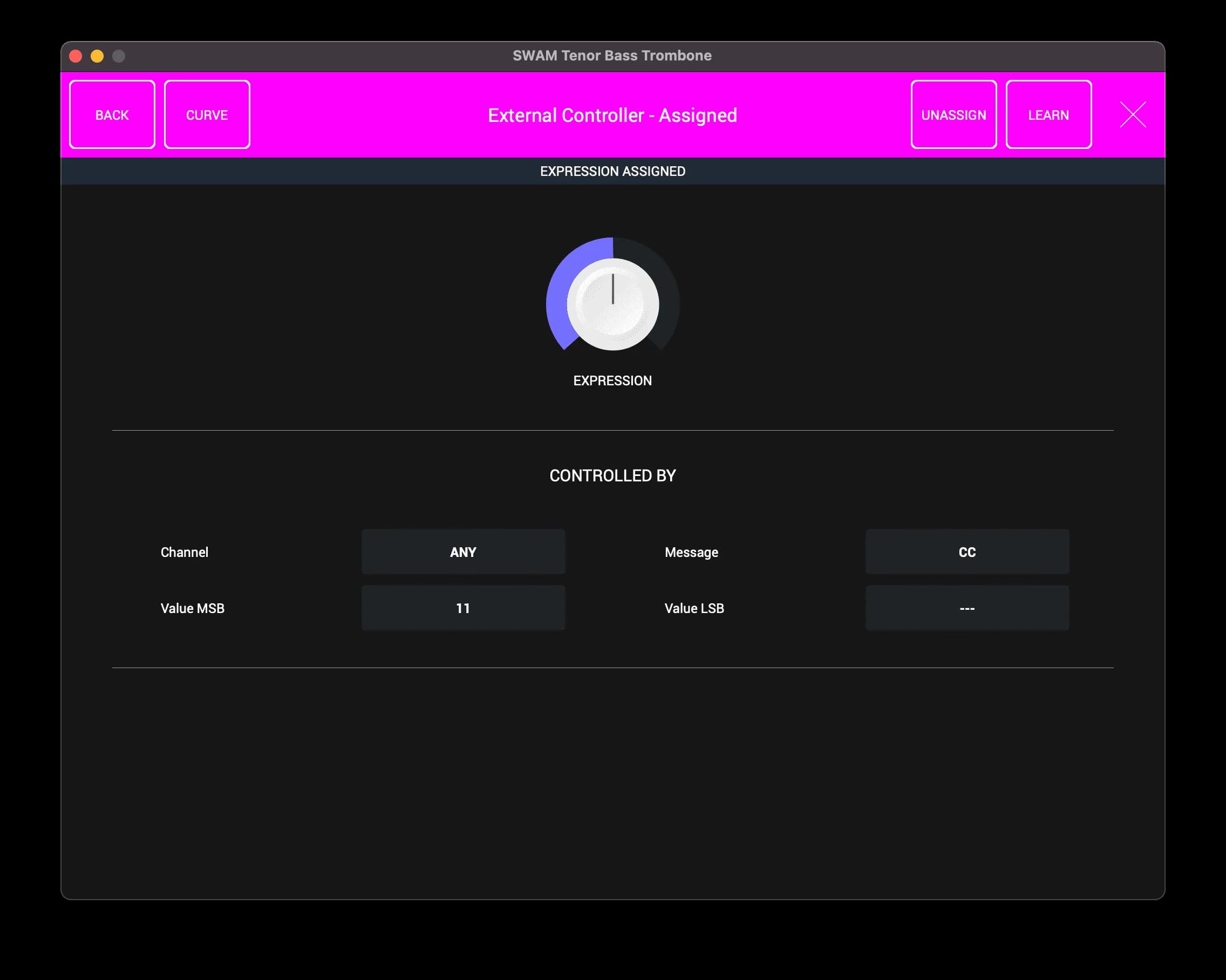Minimize window with yellow button
Screen dimensions: 1226x980
(97, 56)
